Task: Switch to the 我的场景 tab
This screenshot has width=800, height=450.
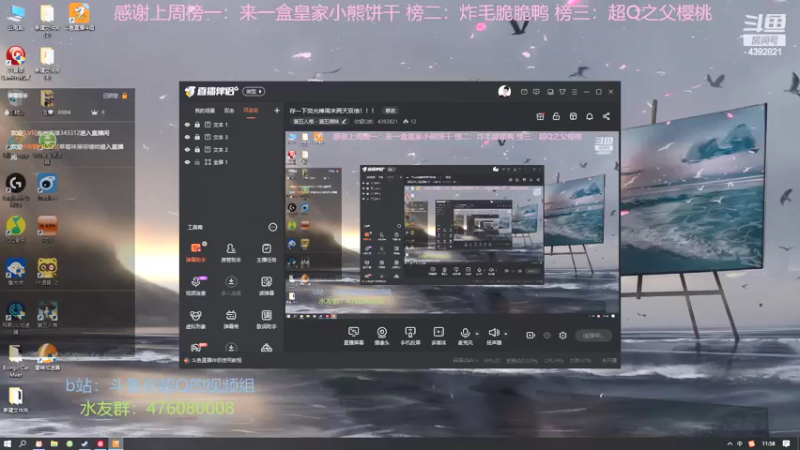Action: pyautogui.click(x=205, y=111)
